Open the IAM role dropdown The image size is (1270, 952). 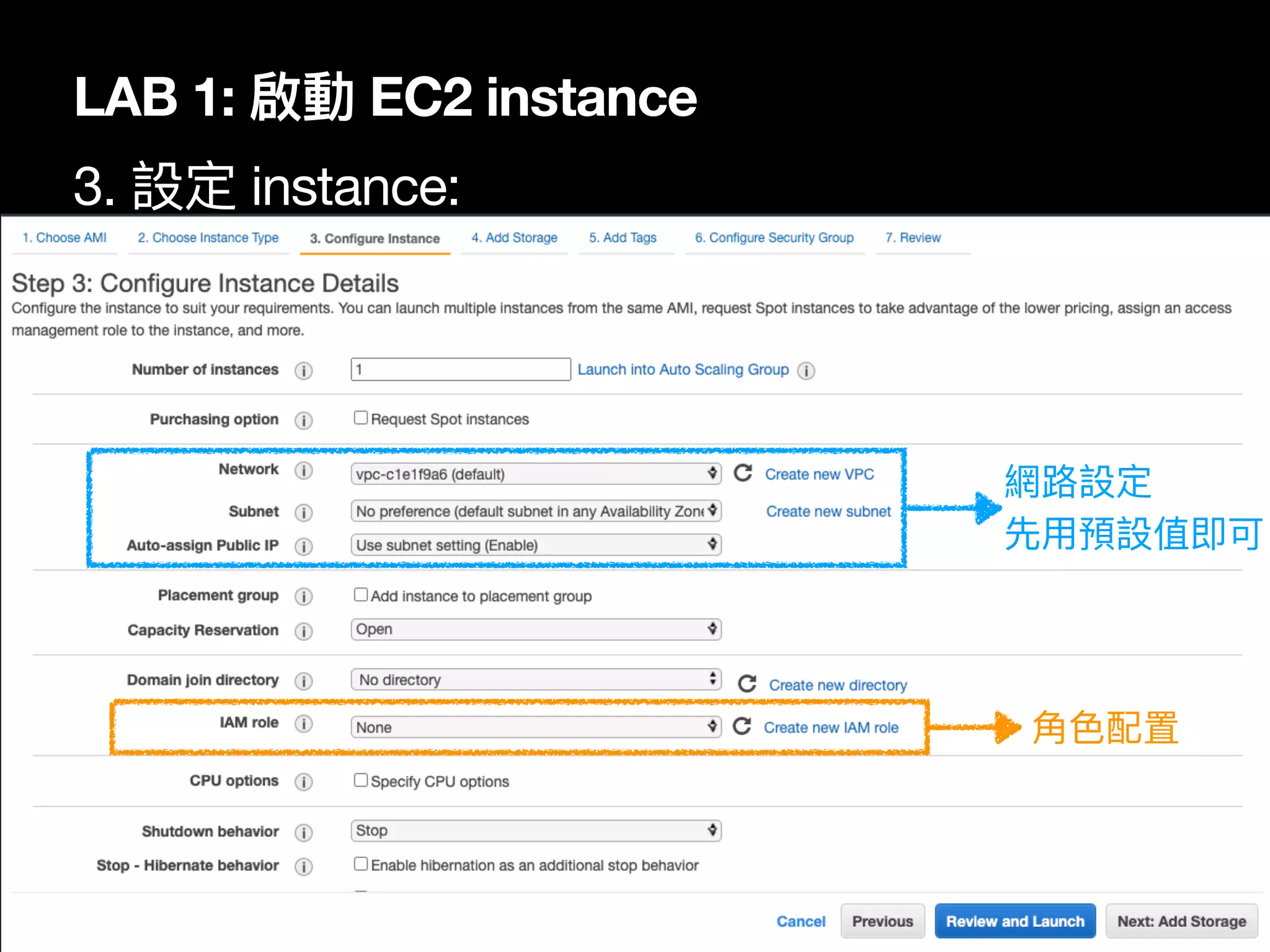[536, 726]
